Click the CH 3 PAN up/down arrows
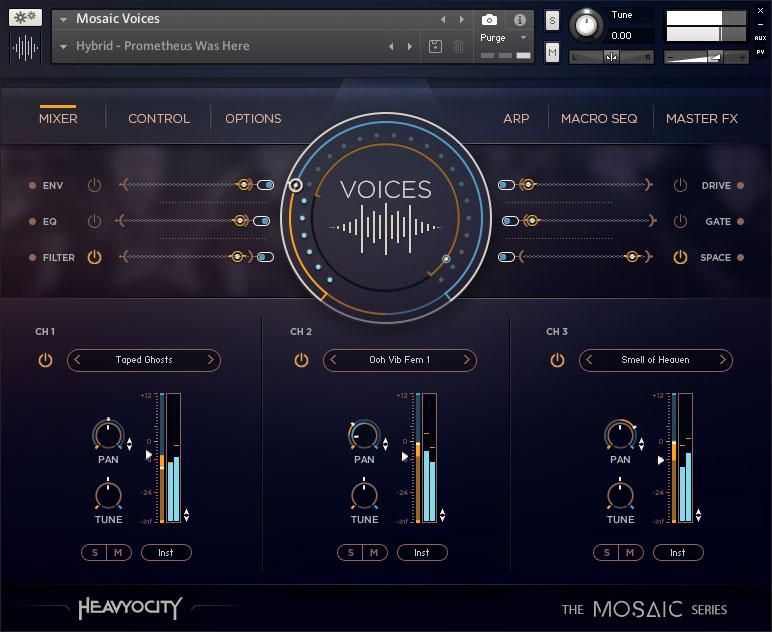Viewport: 772px width, 632px height. pos(642,444)
